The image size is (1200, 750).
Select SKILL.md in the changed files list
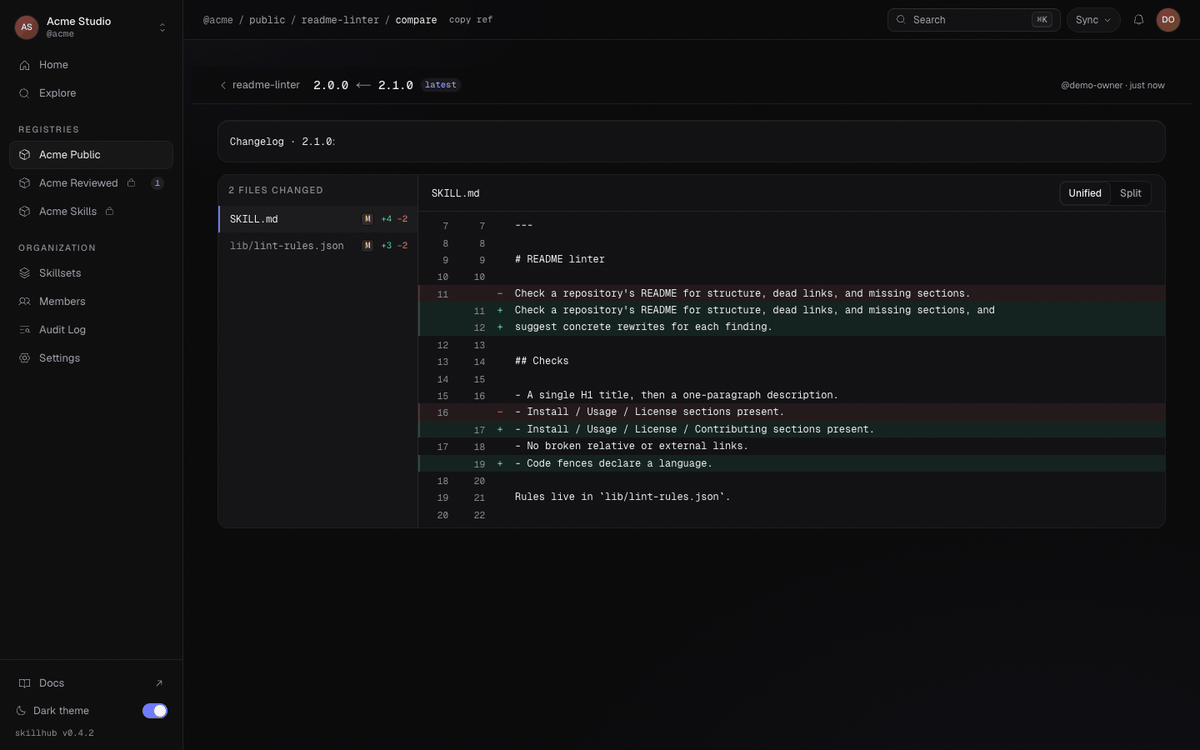coord(318,219)
